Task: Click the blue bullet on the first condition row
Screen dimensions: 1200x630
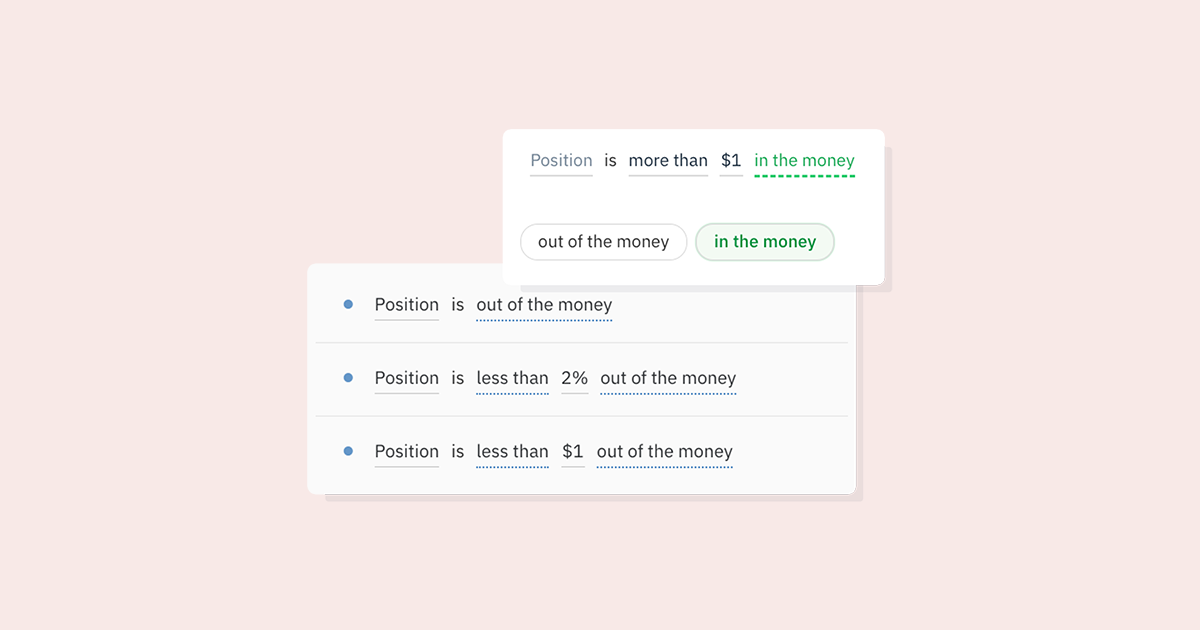Action: coord(348,305)
